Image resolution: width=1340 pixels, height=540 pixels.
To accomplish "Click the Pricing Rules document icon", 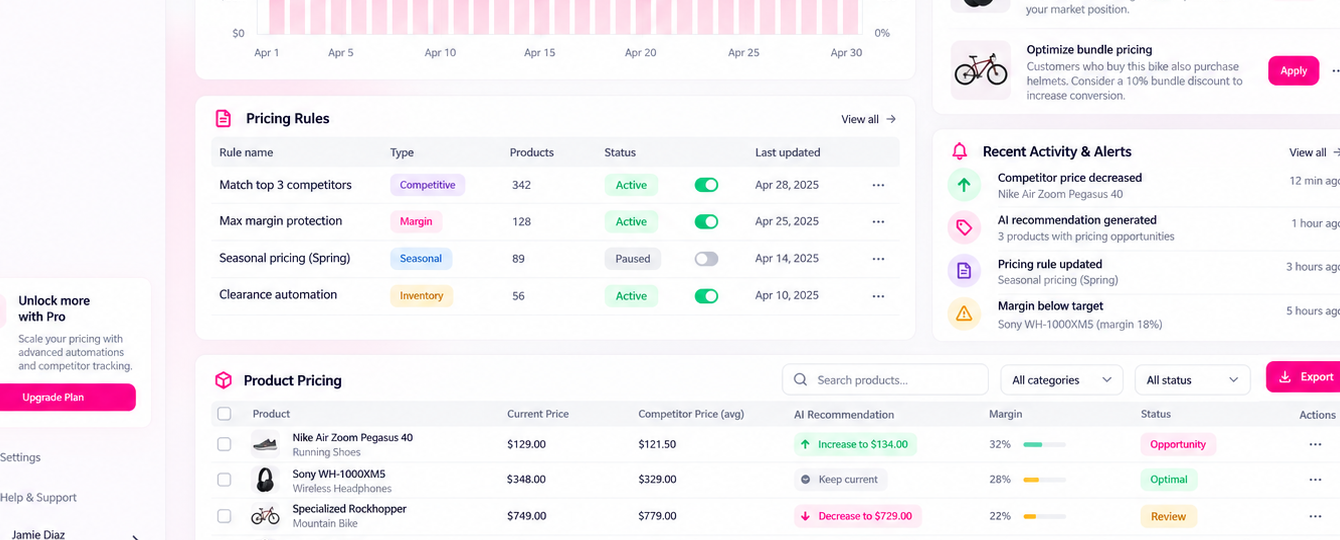I will click(x=223, y=119).
